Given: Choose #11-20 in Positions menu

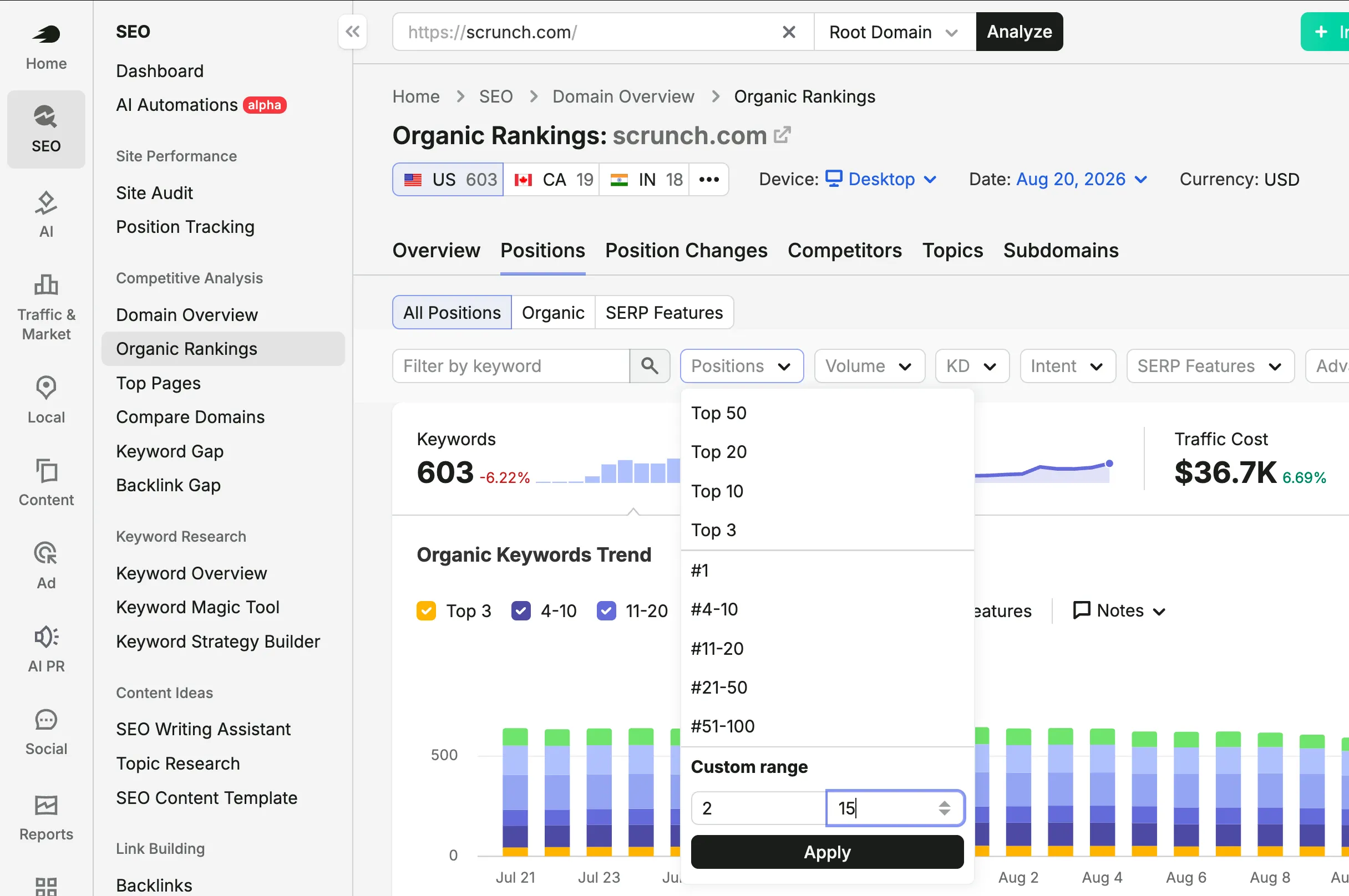Looking at the screenshot, I should point(827,649).
